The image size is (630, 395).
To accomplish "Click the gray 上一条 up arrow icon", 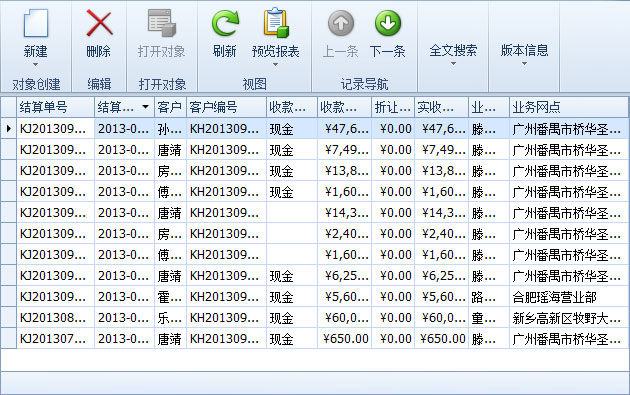I will 341,23.
